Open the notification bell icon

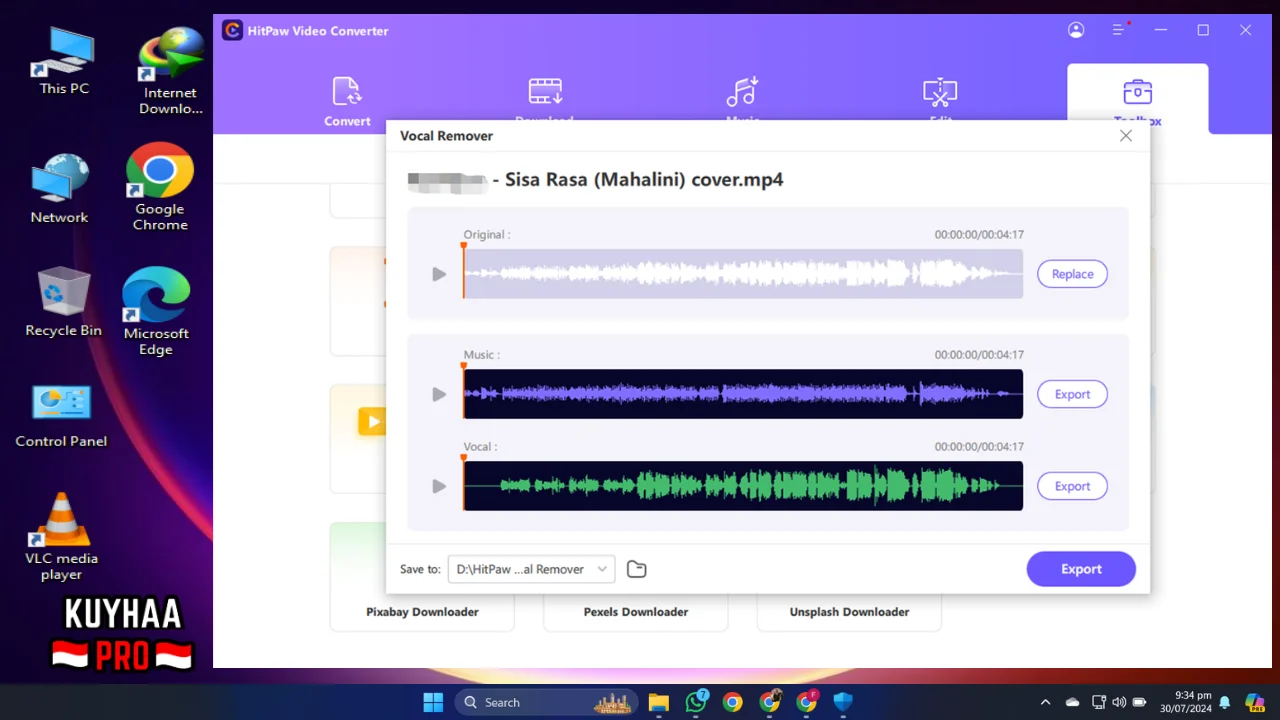(1225, 702)
